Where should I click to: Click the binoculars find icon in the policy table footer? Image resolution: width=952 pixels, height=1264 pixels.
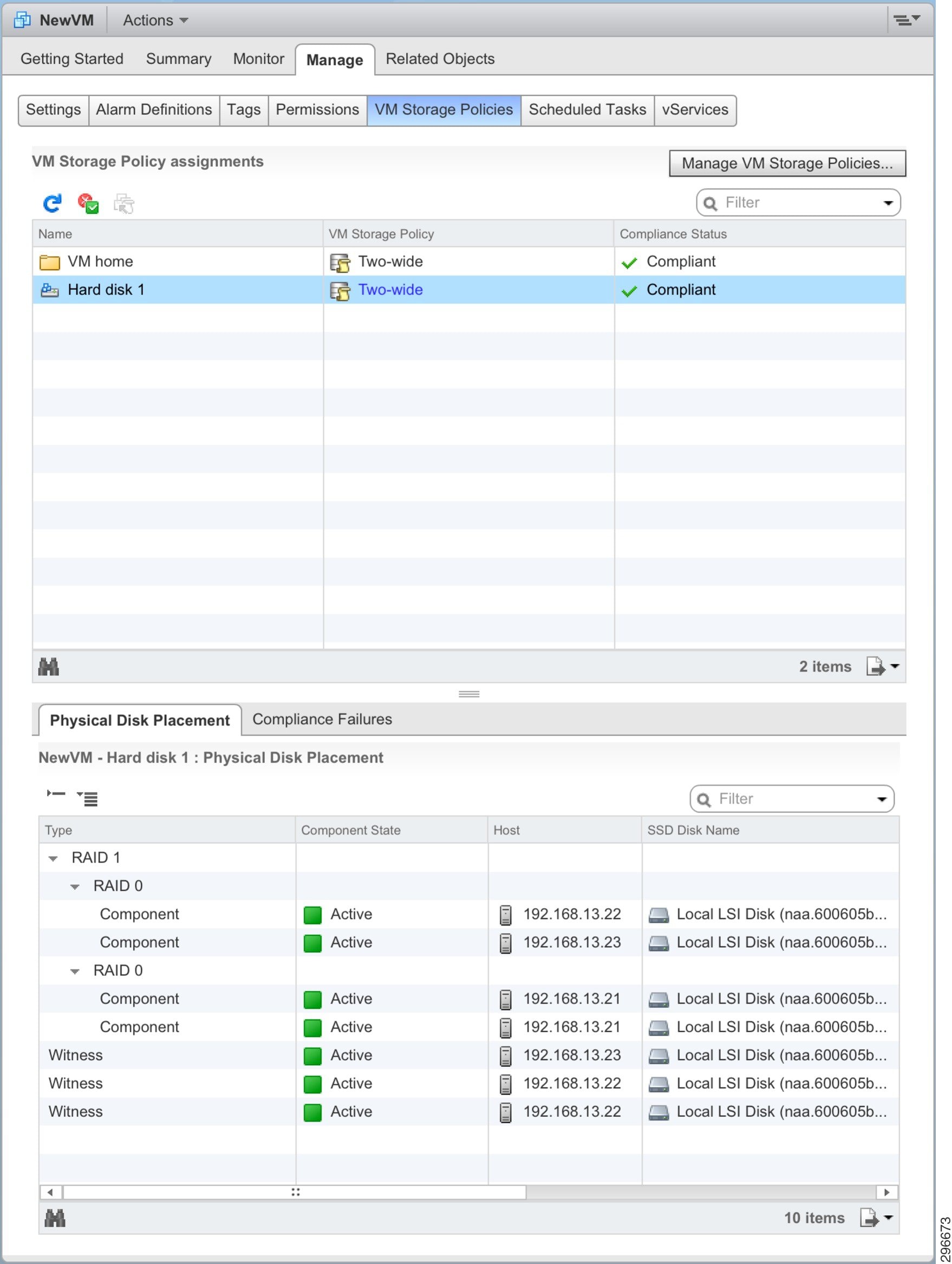49,667
